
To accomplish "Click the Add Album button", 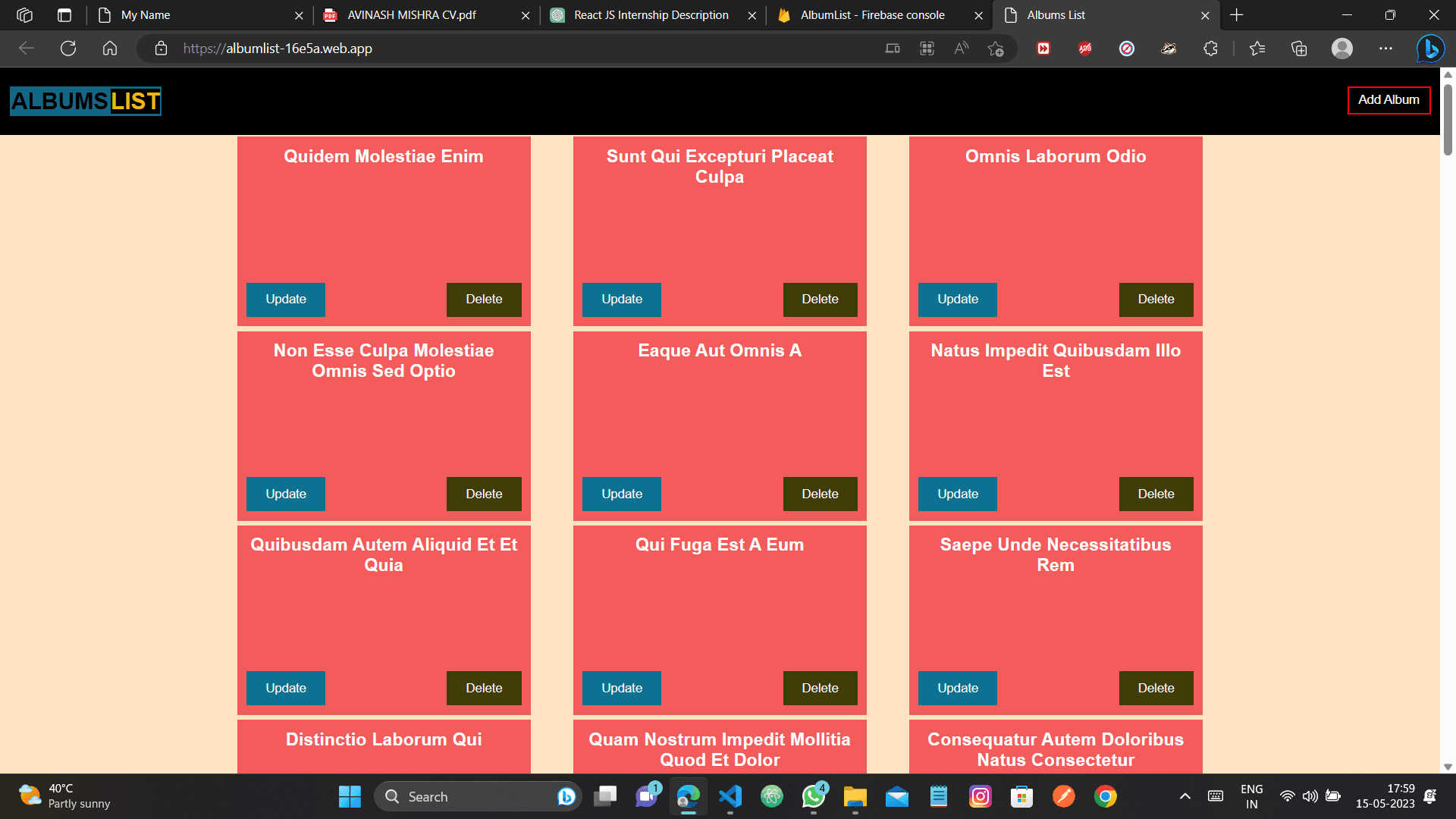I will (x=1389, y=100).
